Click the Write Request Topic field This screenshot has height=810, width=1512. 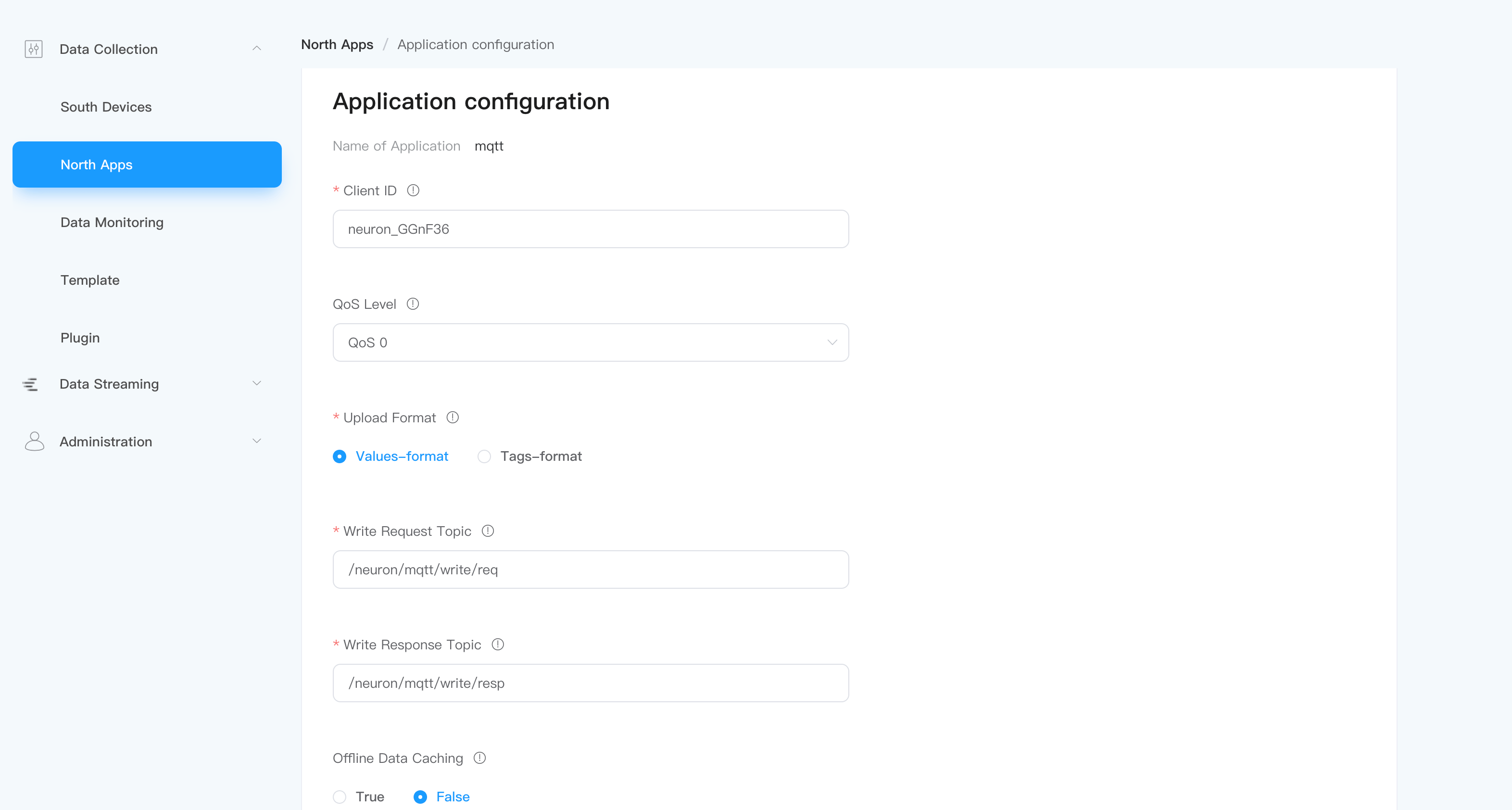pos(590,570)
